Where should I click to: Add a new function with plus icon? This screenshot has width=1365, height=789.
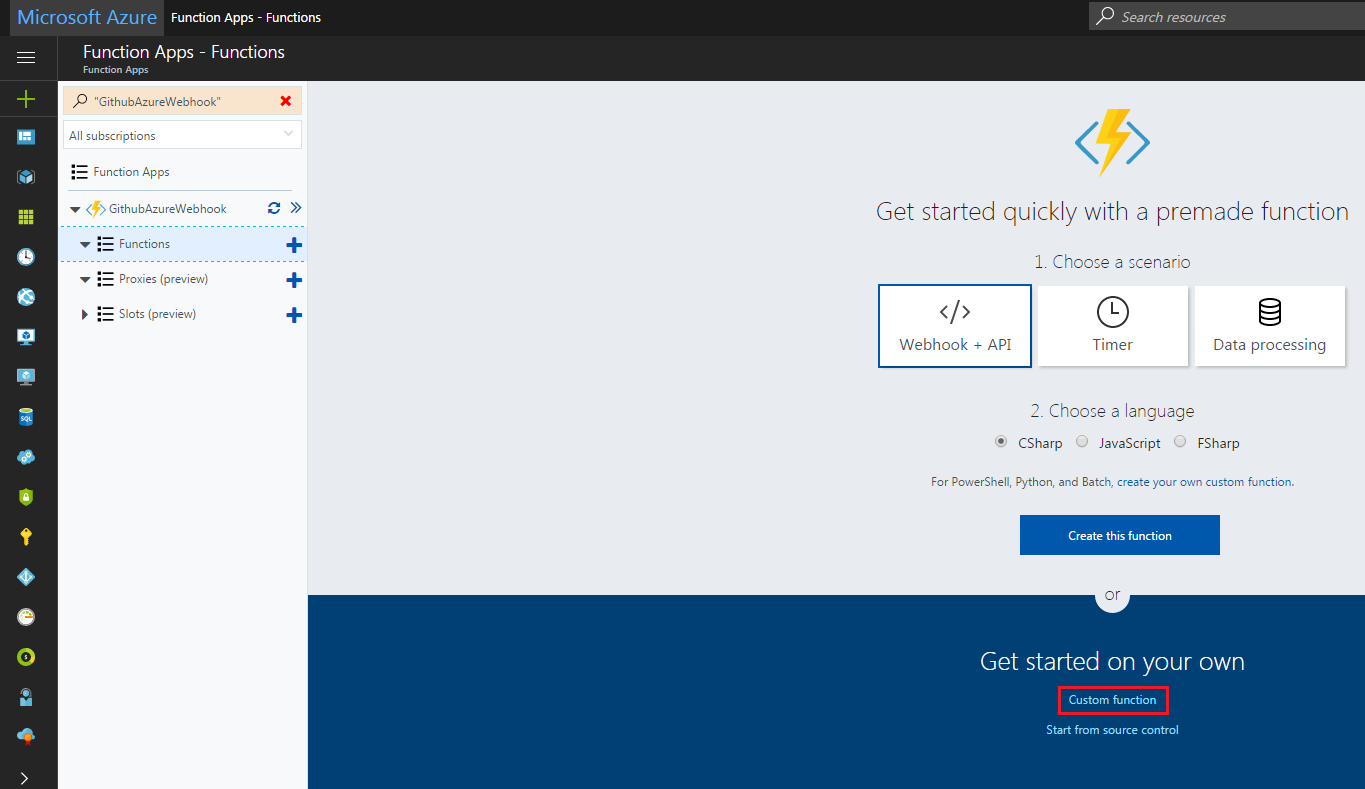[x=294, y=245]
